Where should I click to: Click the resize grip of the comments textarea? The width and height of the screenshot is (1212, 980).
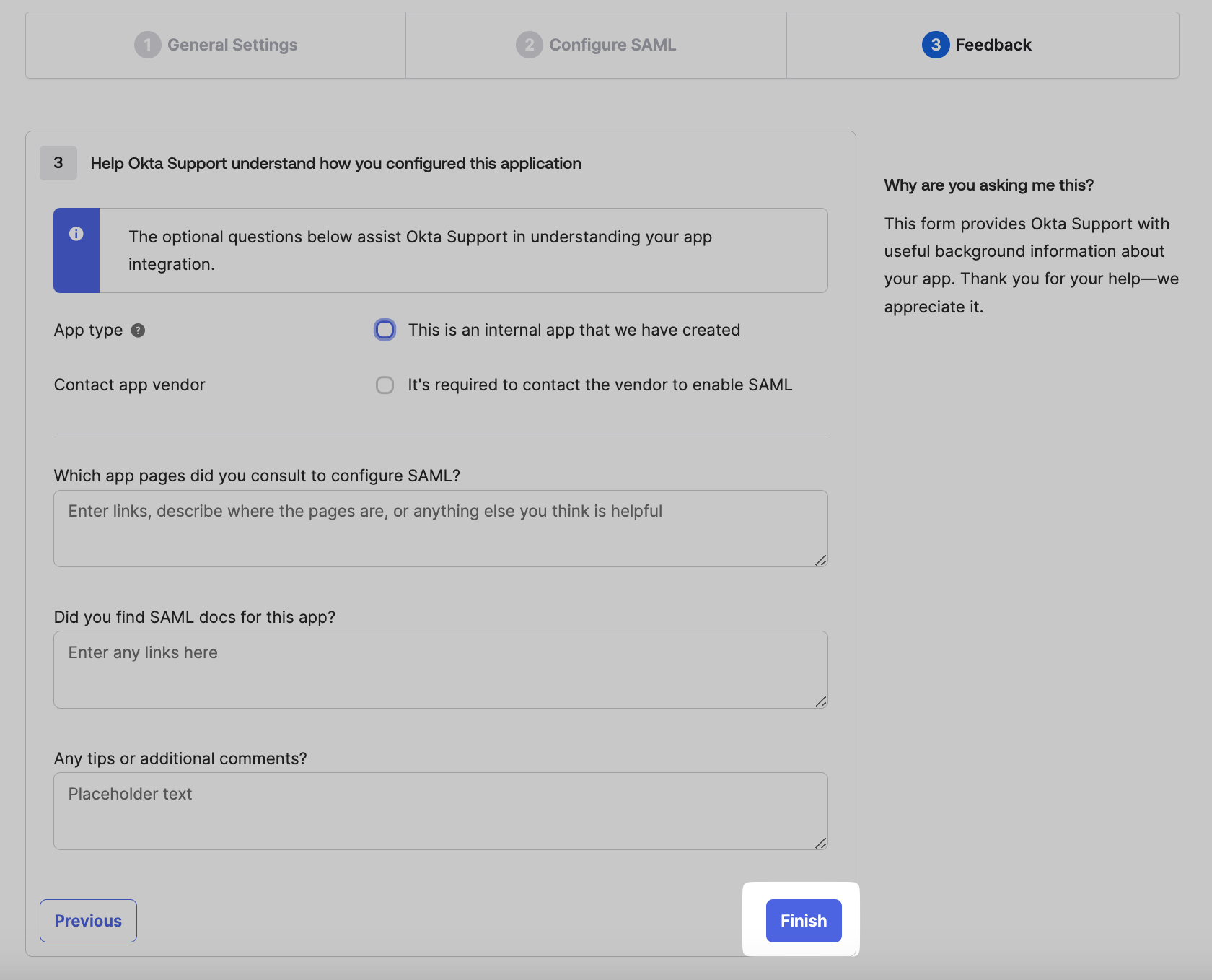click(820, 841)
